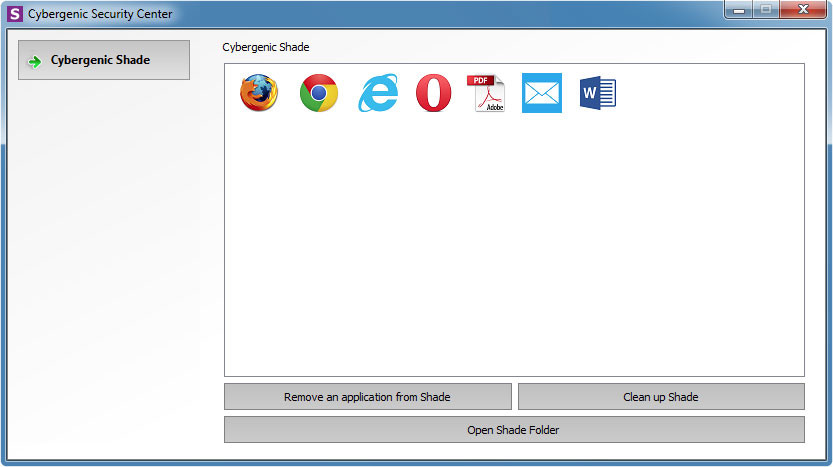Close the Cybergenic Security Center window
Image resolution: width=833 pixels, height=467 pixels.
803,10
